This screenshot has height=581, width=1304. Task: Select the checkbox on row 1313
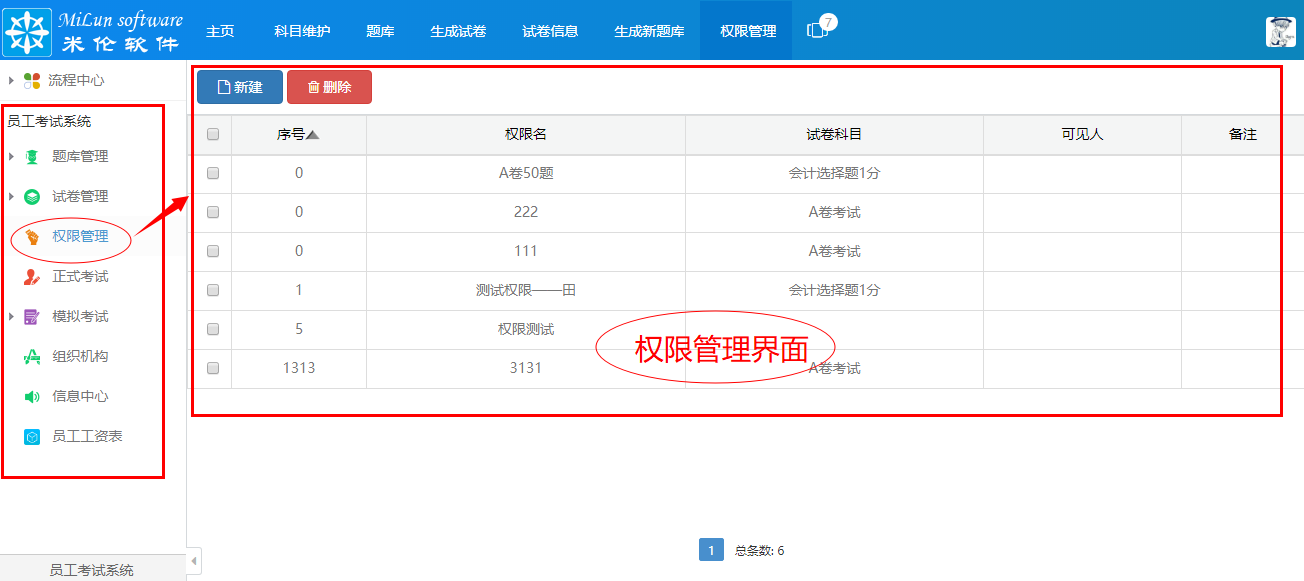coord(211,368)
